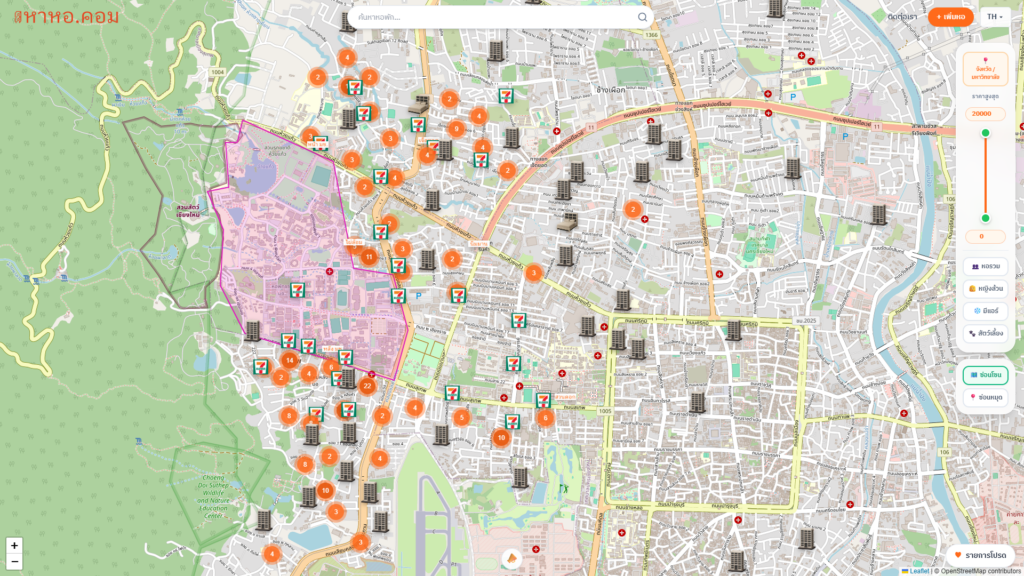Click the upper green price slider handle

coord(985,133)
